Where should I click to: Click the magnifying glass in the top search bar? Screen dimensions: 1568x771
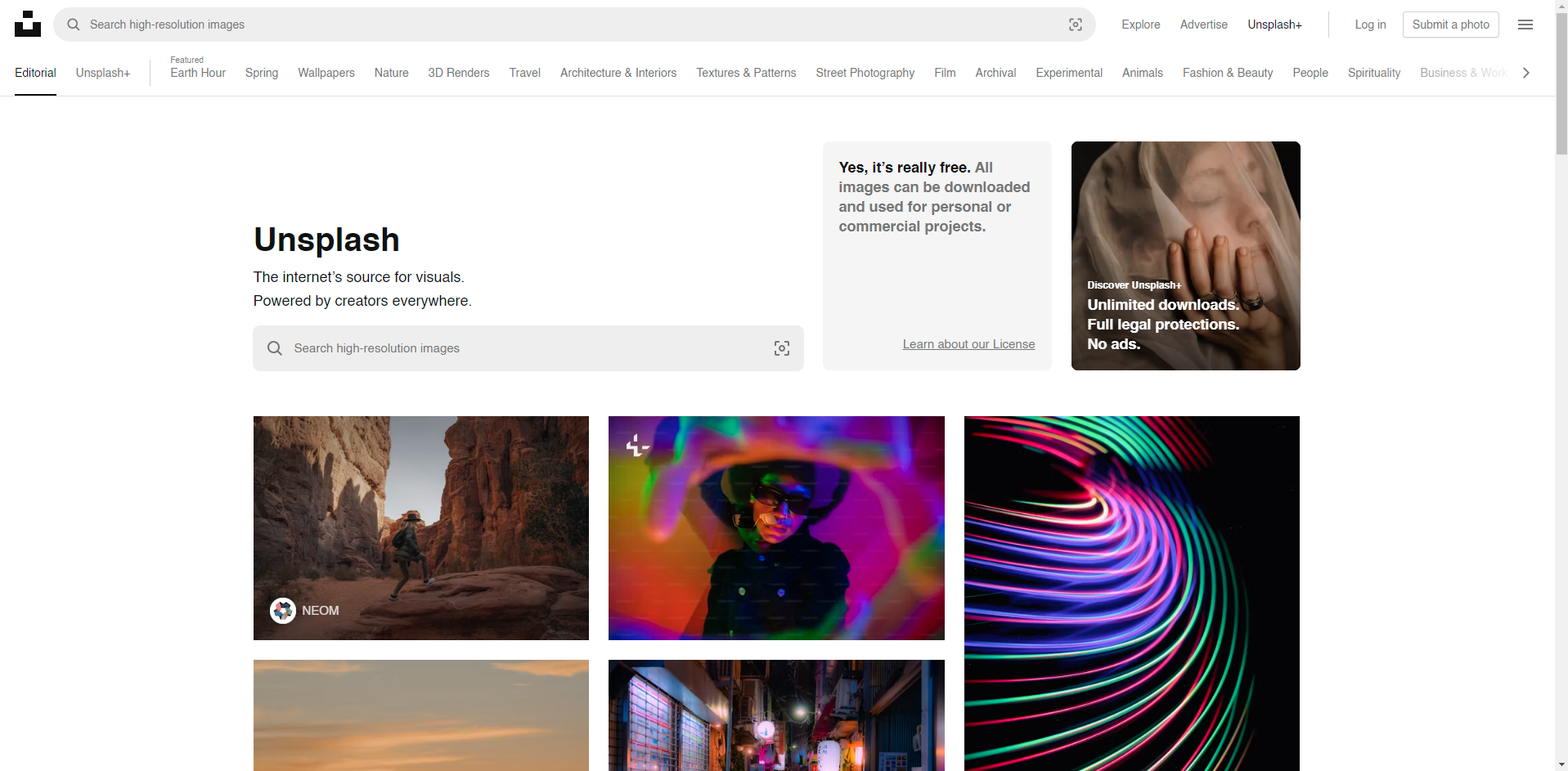[73, 25]
